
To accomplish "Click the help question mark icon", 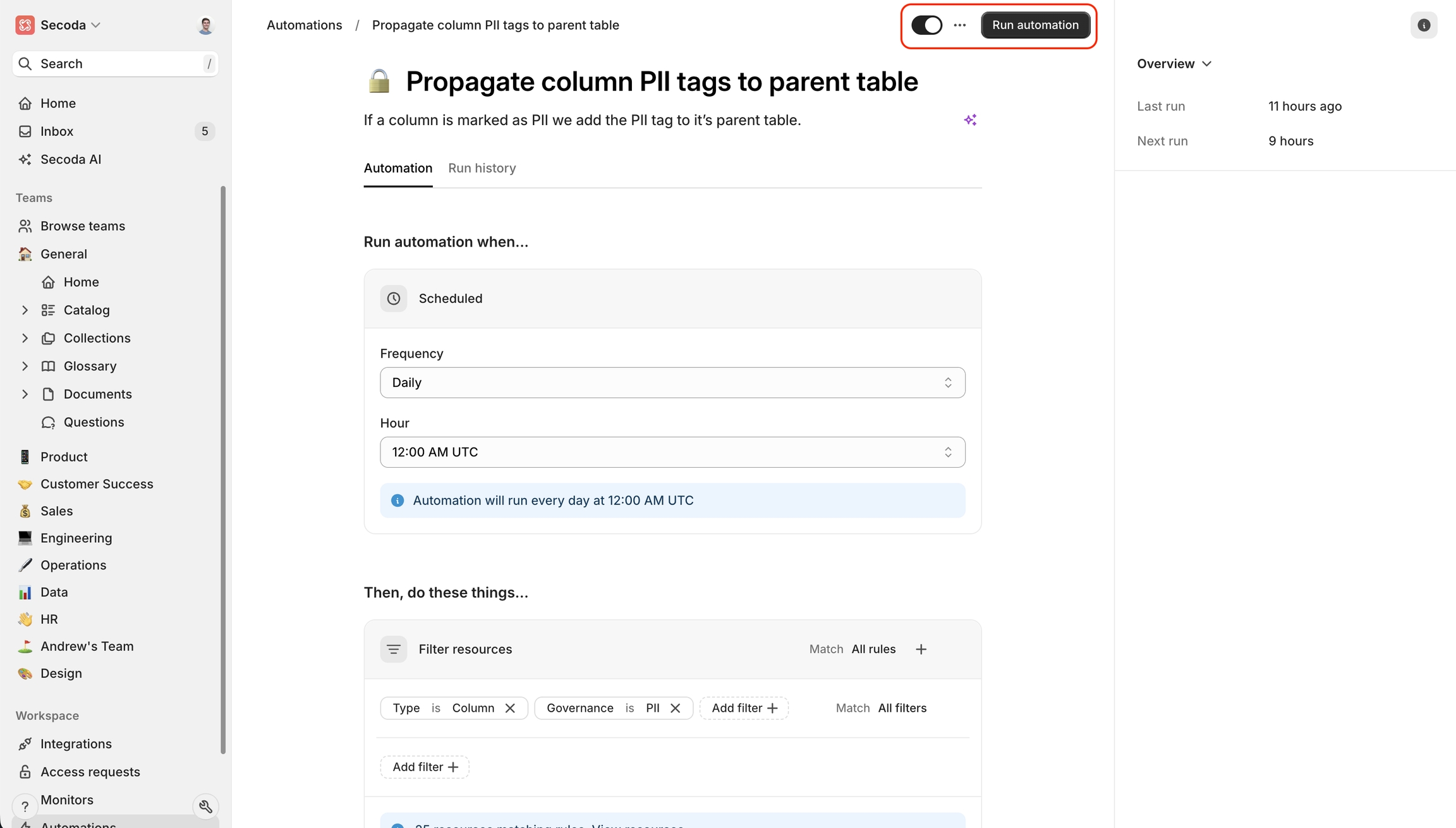I will (x=25, y=807).
